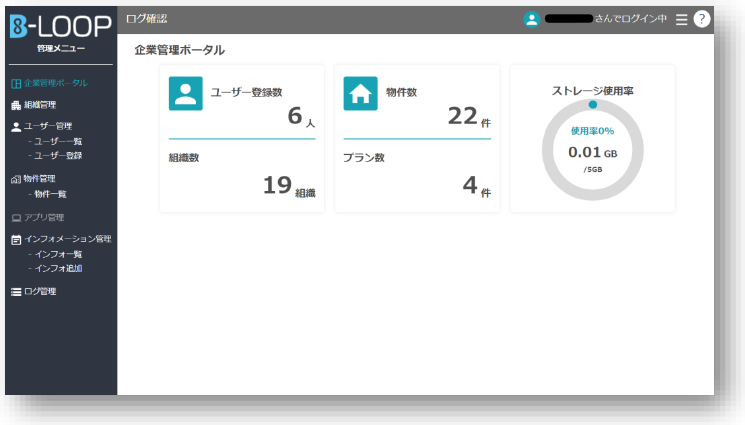Click the question mark help icon
Screen dimensions: 745x425
(701, 19)
